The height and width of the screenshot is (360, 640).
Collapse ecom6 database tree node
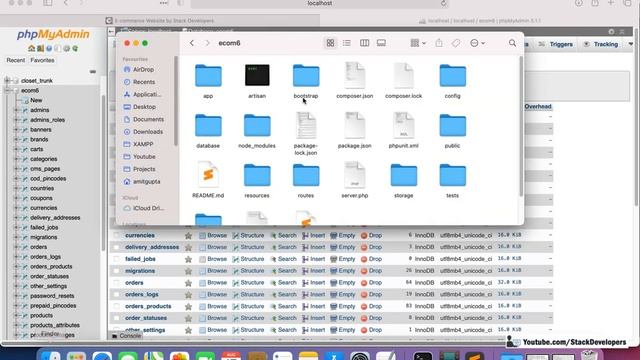click(x=7, y=90)
